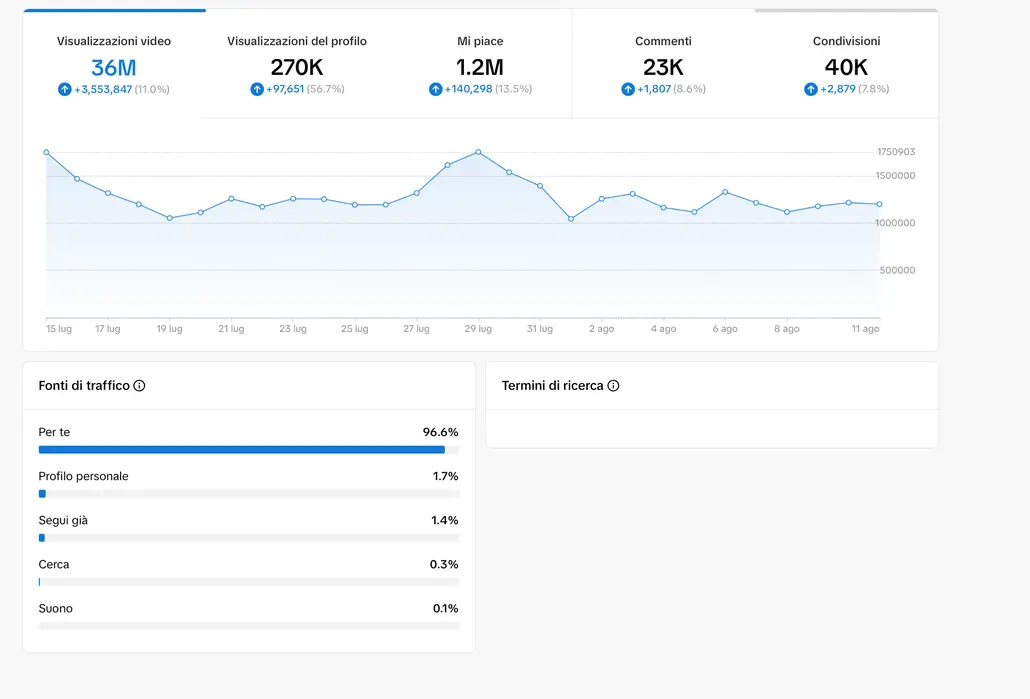Click the info icon beside Termini di ricerca

tap(613, 386)
